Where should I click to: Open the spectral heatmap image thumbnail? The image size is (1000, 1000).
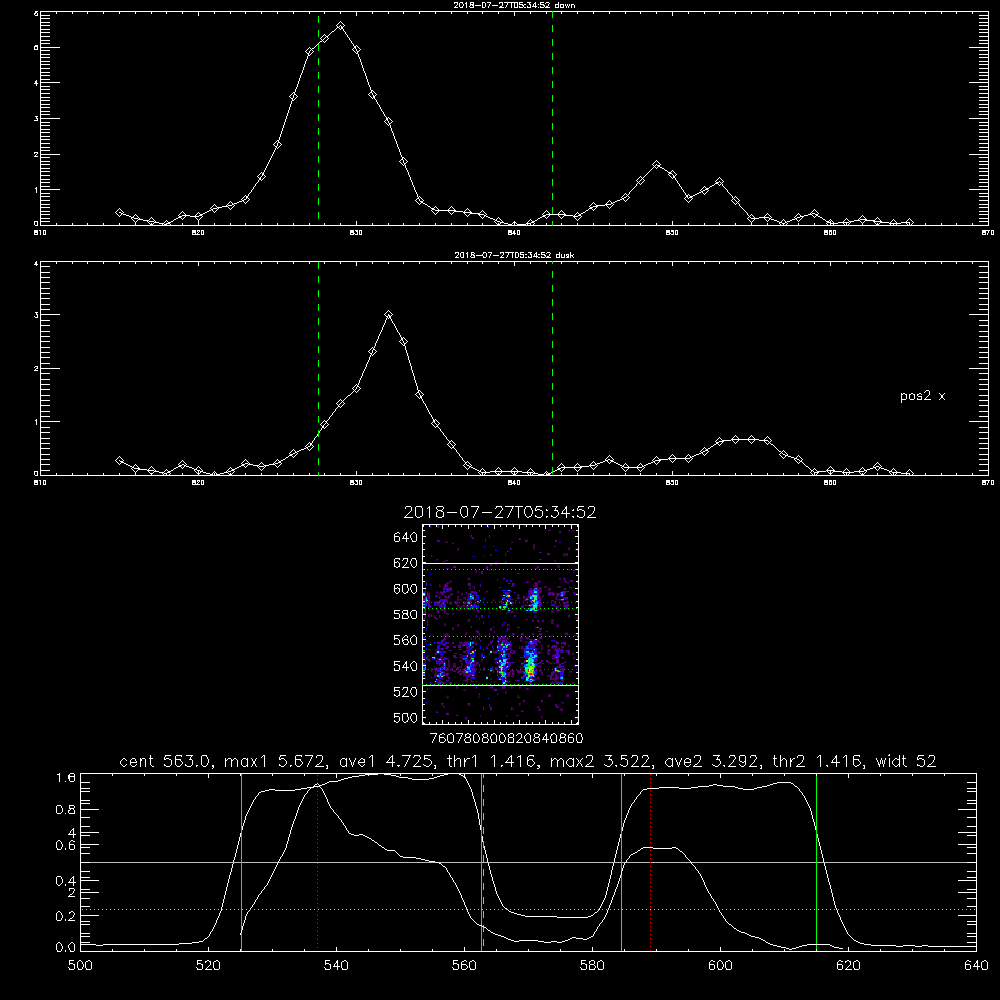501,624
